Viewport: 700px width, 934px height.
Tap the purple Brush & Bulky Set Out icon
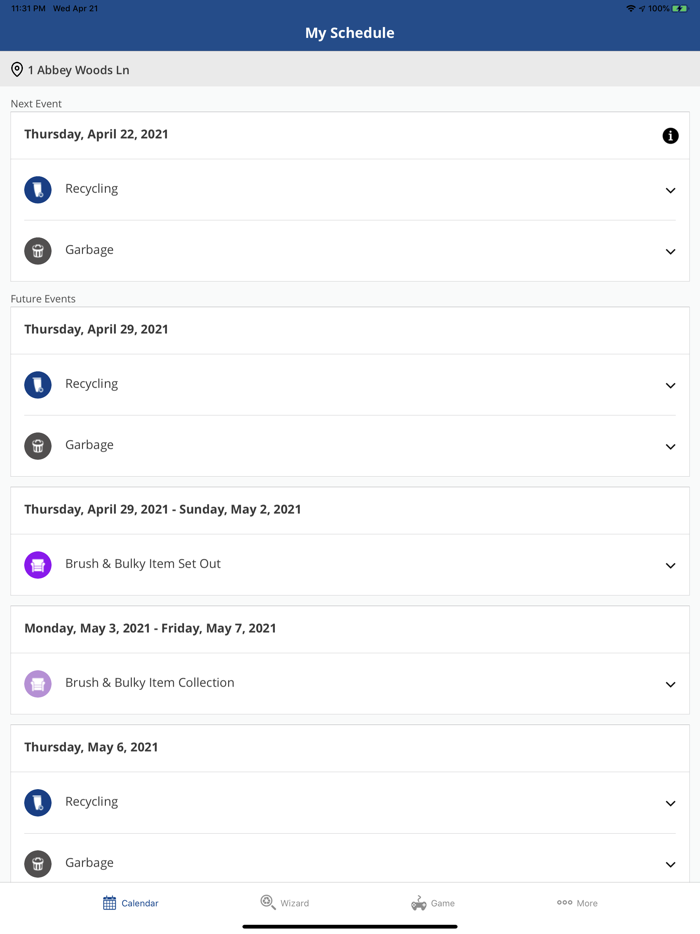(38, 565)
